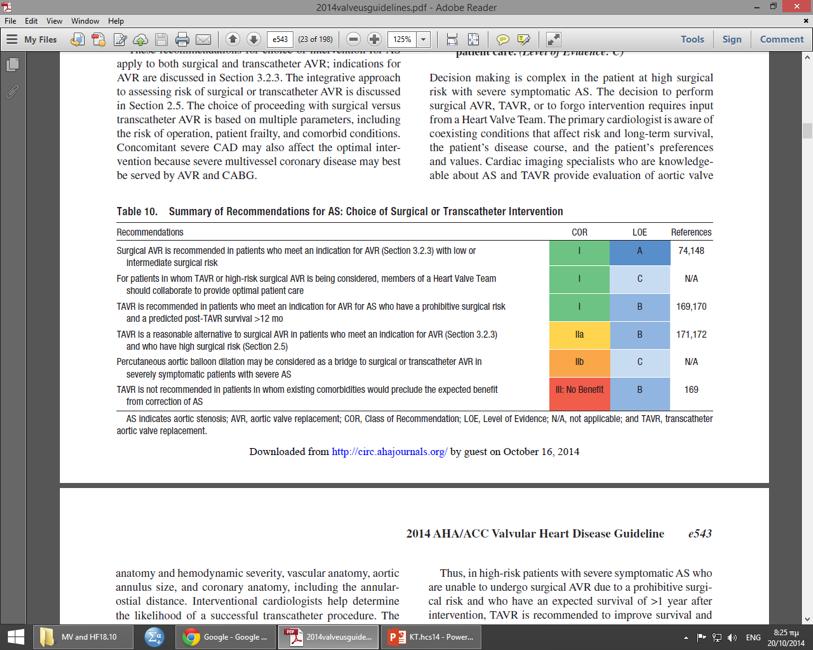Click the References value 171,172
This screenshot has width=813, height=650.
tap(691, 335)
